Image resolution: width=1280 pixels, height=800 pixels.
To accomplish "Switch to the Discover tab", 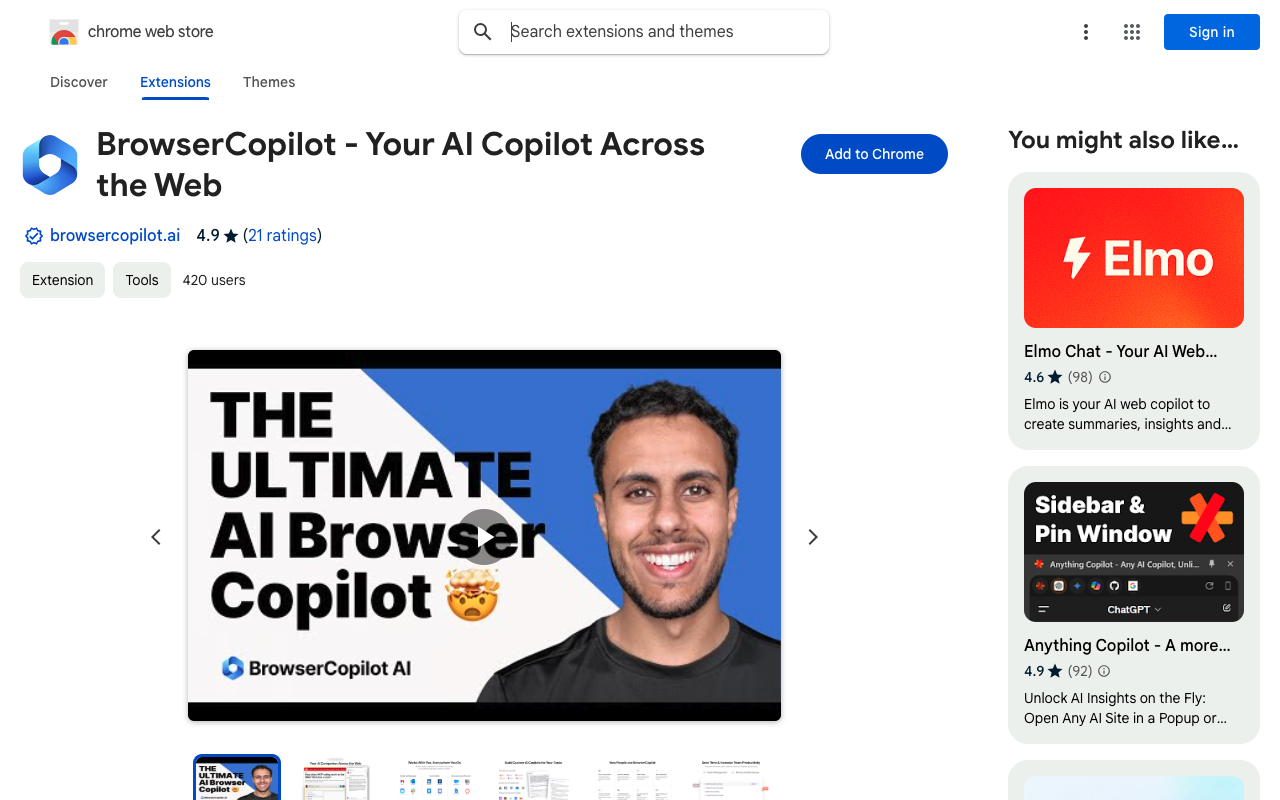I will point(79,82).
